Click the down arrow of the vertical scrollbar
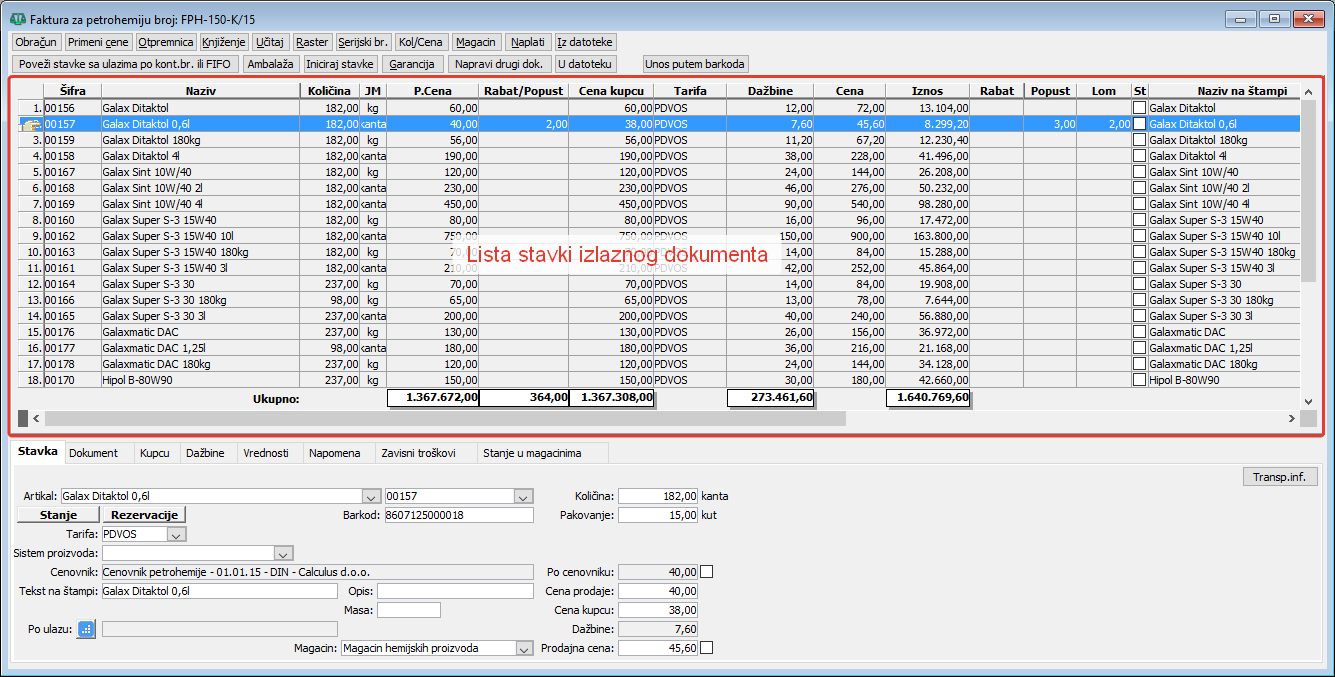The width and height of the screenshot is (1335, 677). 1309,401
